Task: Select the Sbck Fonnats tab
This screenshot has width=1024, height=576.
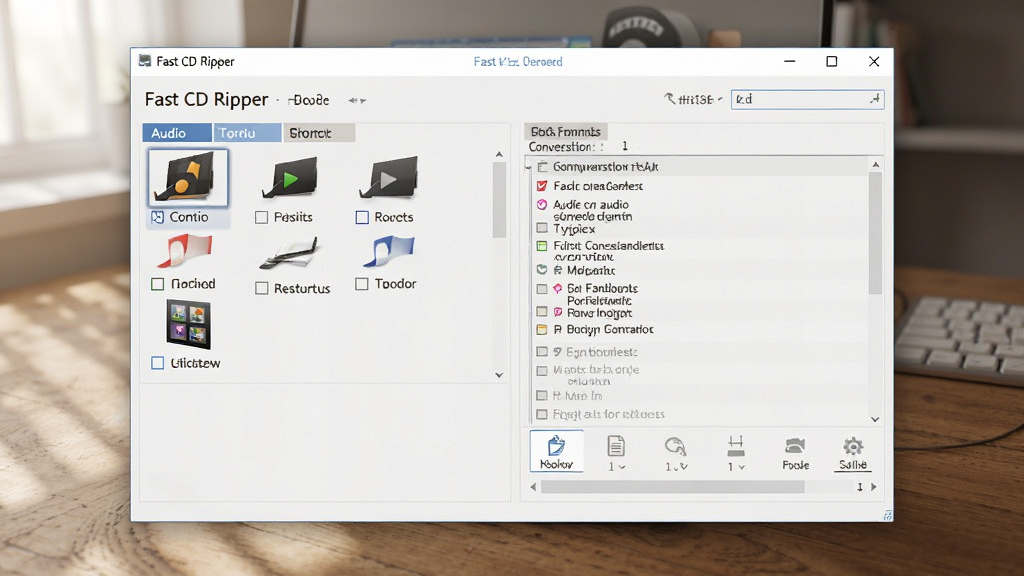Action: pos(566,131)
